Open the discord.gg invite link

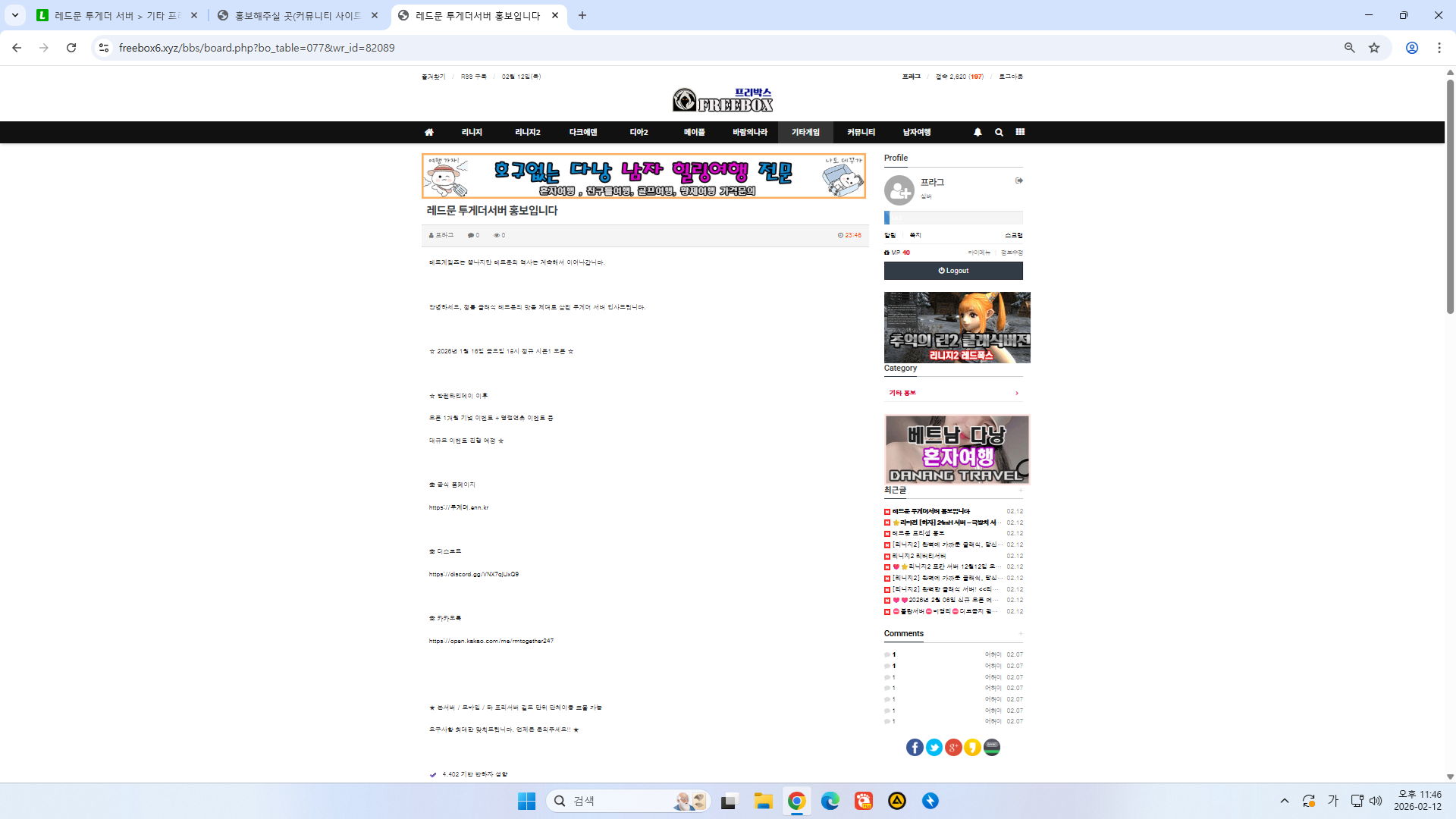474,574
